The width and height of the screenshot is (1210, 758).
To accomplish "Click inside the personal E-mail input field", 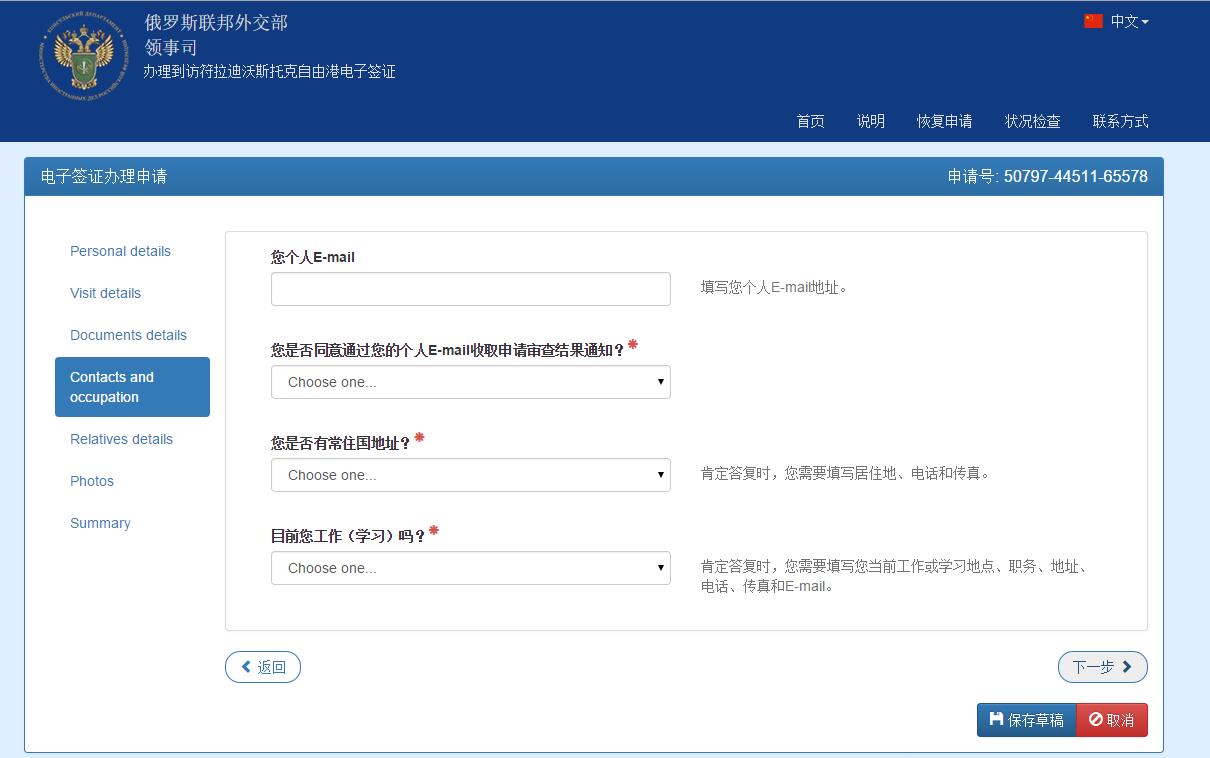I will point(470,289).
